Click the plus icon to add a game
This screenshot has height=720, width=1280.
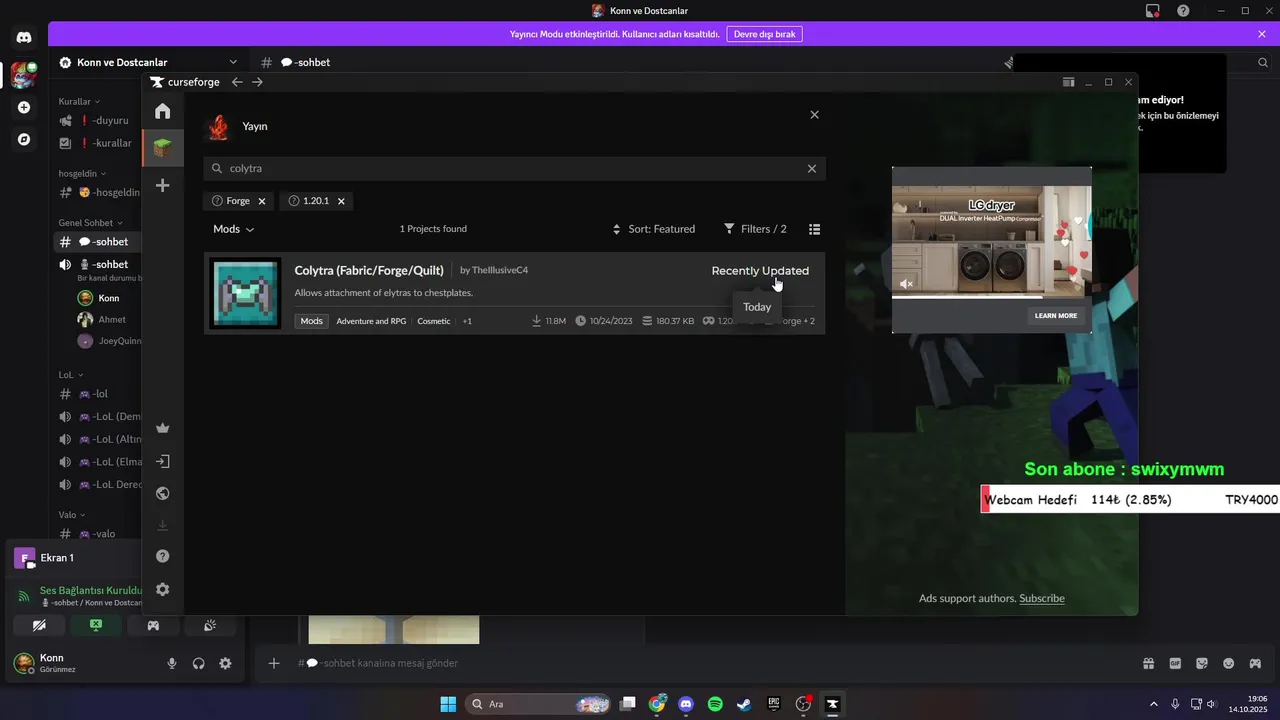(x=162, y=185)
